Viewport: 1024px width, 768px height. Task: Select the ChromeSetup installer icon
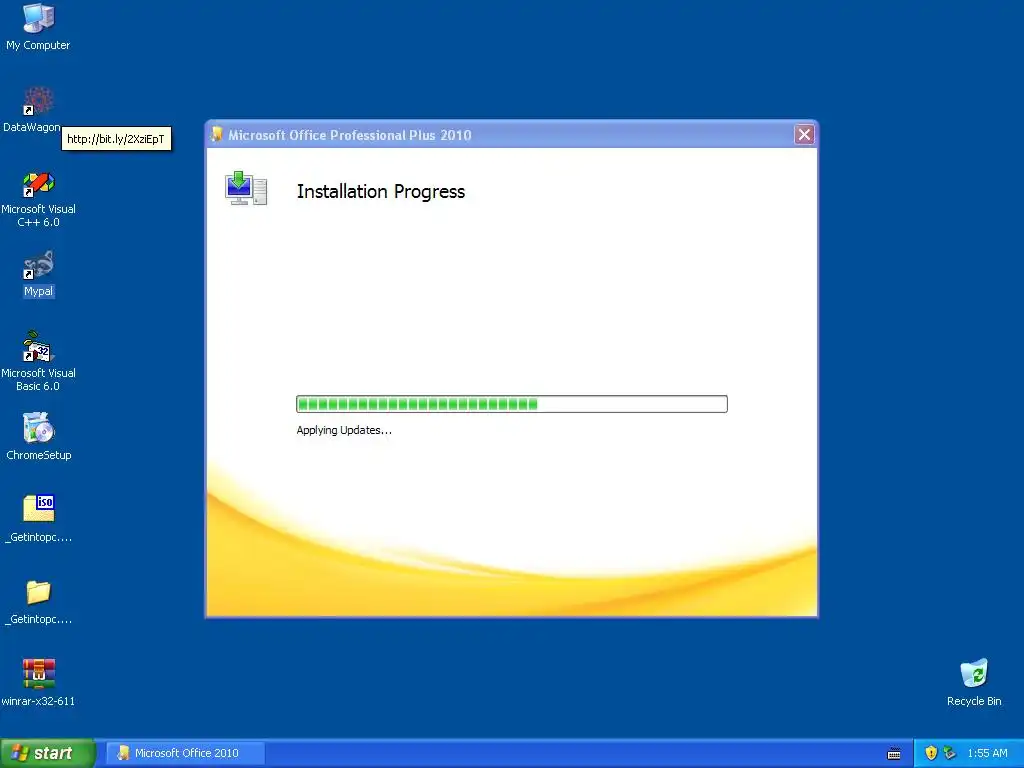pos(38,436)
